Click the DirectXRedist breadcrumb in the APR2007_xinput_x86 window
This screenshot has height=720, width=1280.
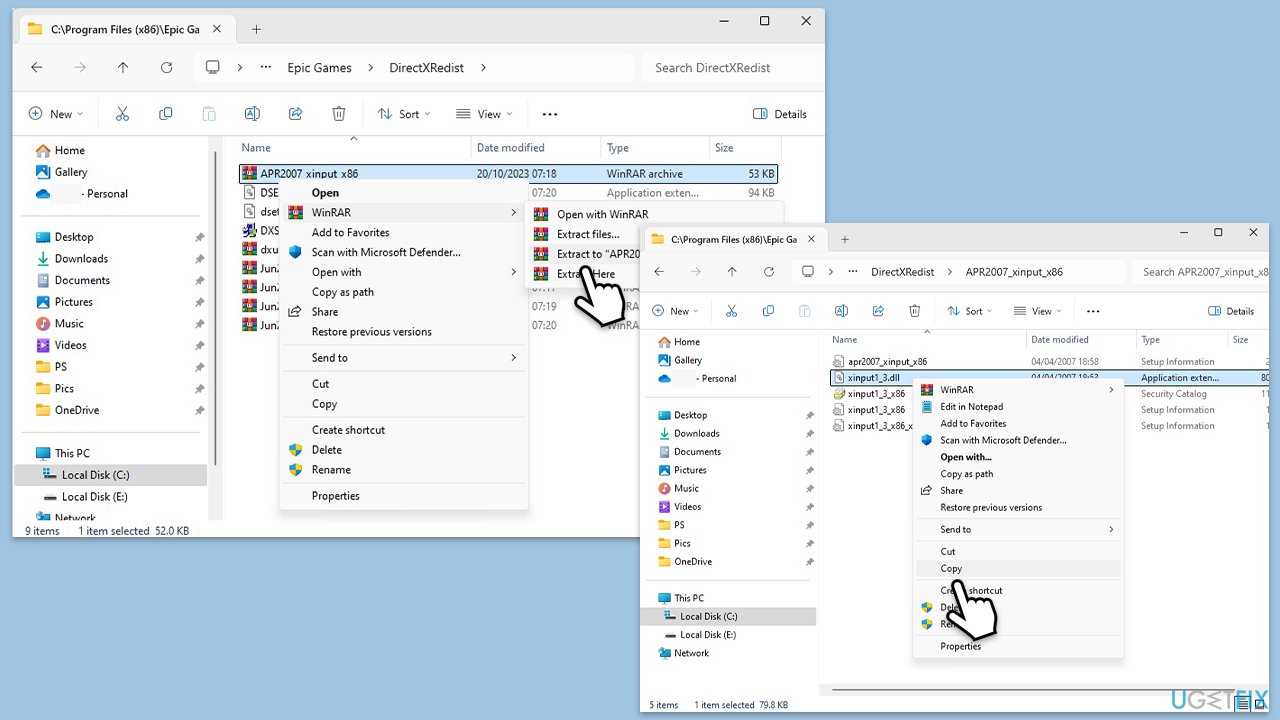coord(903,272)
